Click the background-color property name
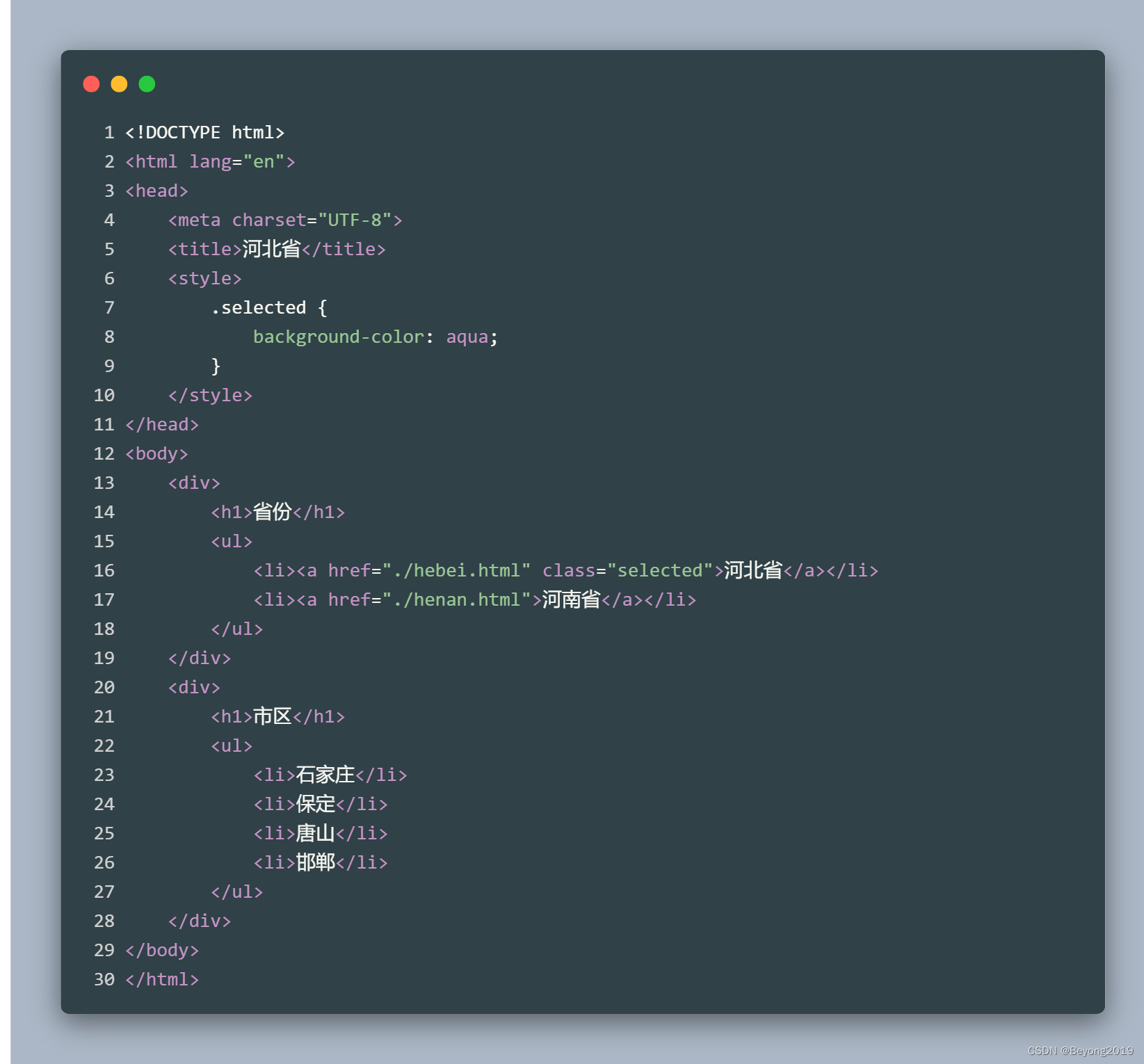Image resolution: width=1144 pixels, height=1064 pixels. pyautogui.click(x=339, y=337)
